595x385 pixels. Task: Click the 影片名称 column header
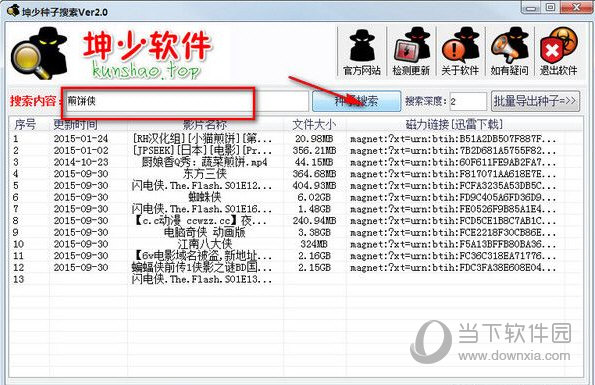[x=205, y=124]
